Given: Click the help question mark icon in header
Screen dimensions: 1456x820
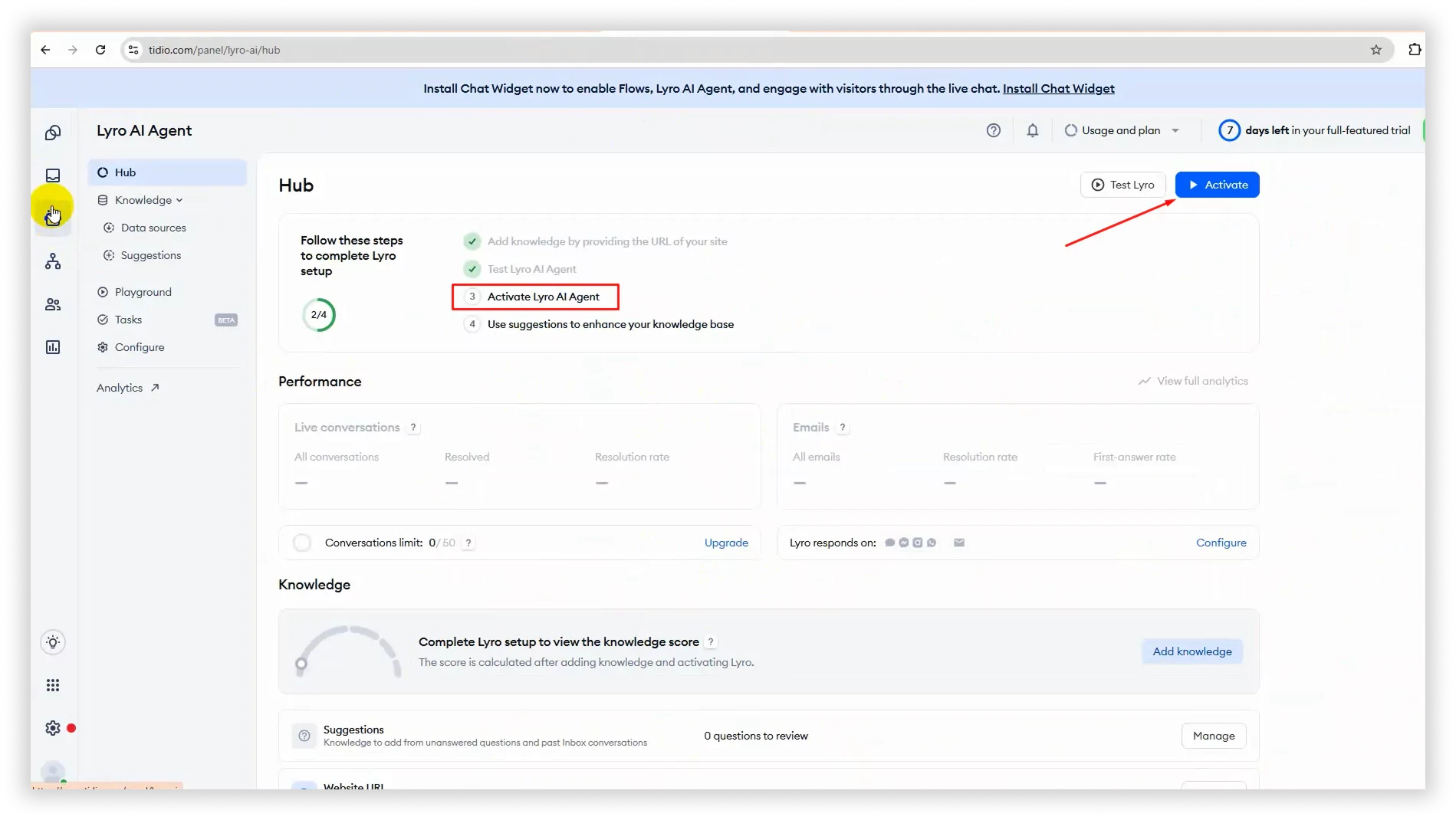Looking at the screenshot, I should 994,130.
